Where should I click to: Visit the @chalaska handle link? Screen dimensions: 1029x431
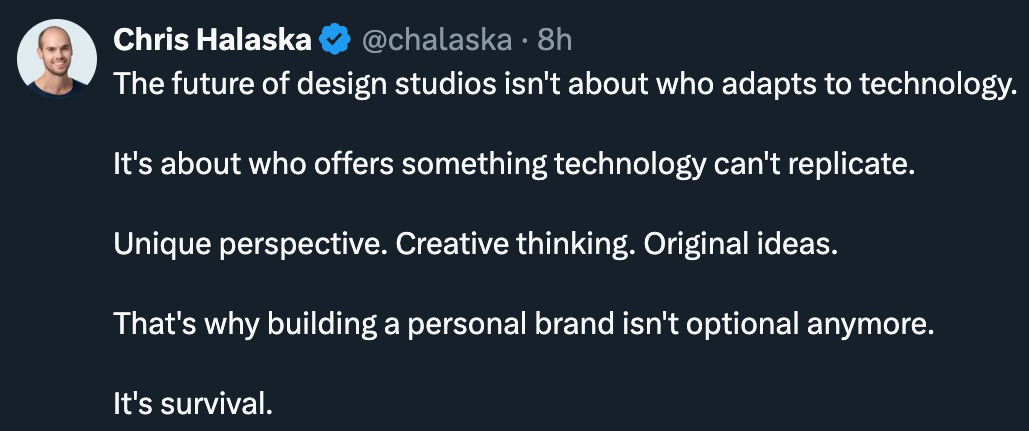click(x=438, y=40)
